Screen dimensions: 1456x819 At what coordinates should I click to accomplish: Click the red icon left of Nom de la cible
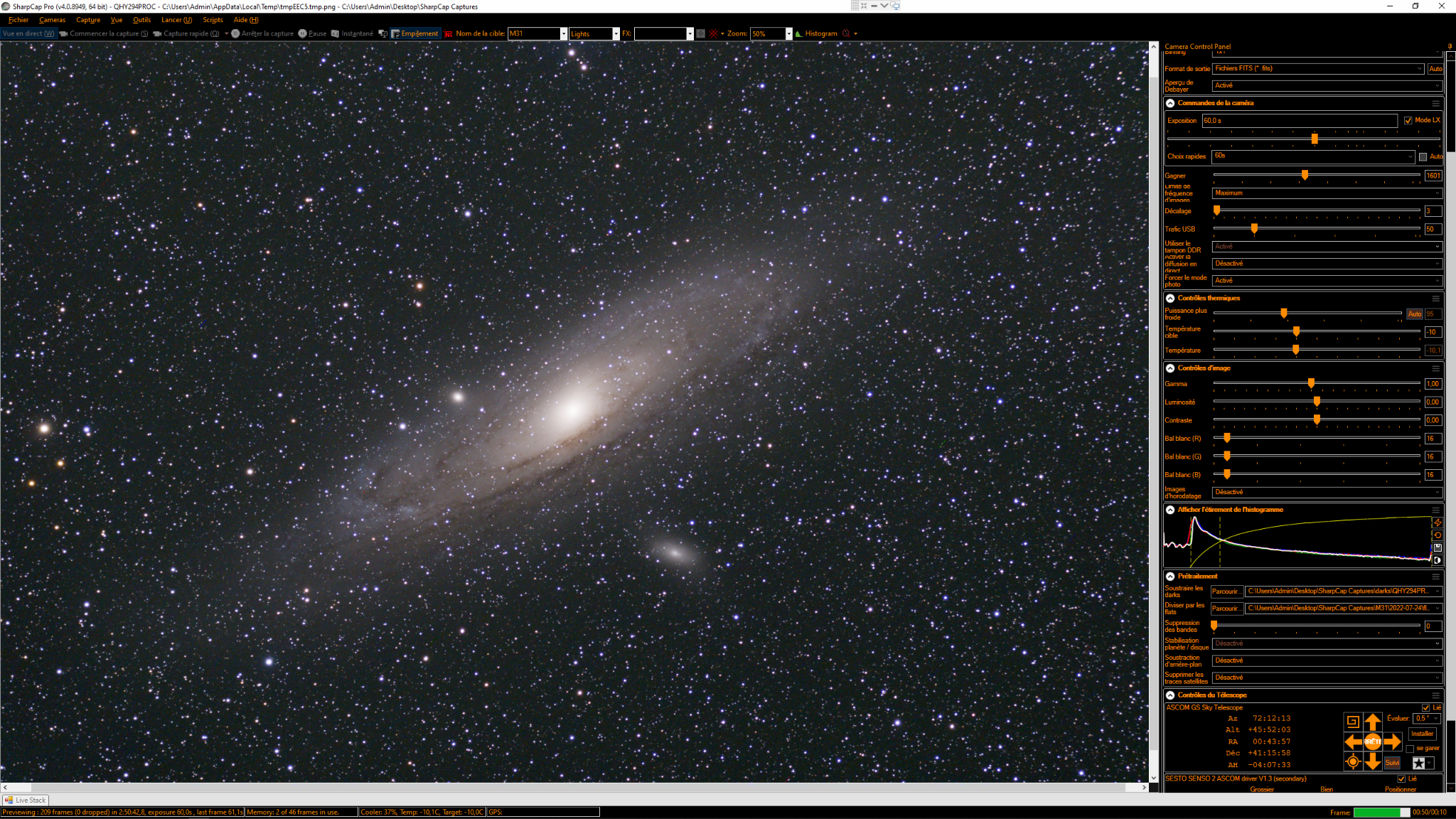(x=448, y=33)
